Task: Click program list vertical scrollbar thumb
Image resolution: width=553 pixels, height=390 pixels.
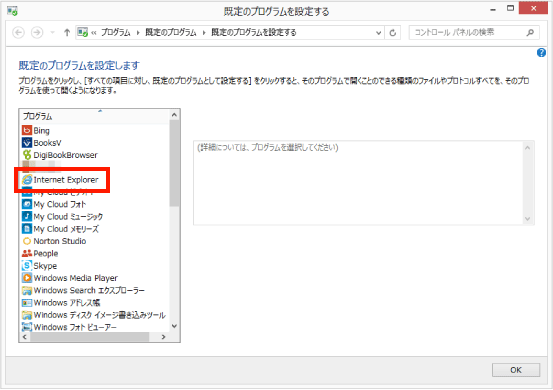Action: point(174,163)
